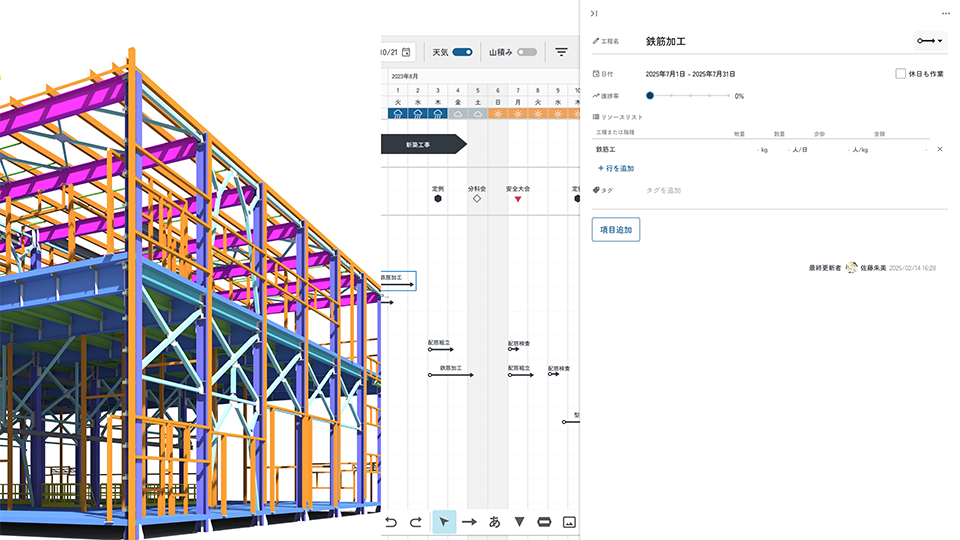This screenshot has height=540, width=960.
Task: Click the upper 配筋検査 arrow
Action: click(x=513, y=349)
